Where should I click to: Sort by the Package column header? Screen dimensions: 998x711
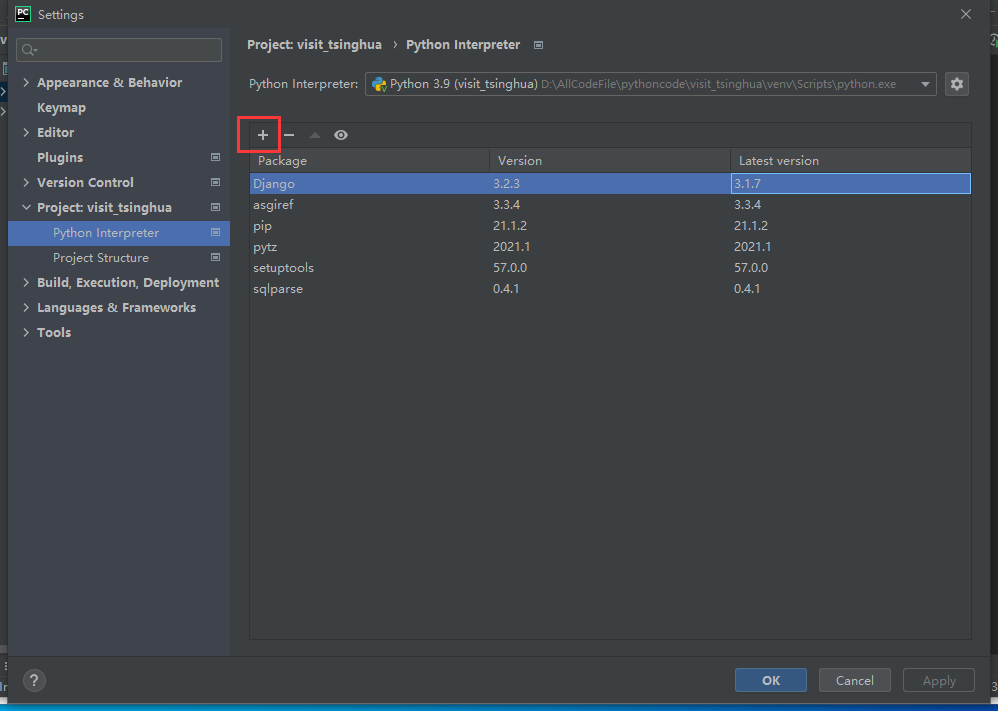370,161
